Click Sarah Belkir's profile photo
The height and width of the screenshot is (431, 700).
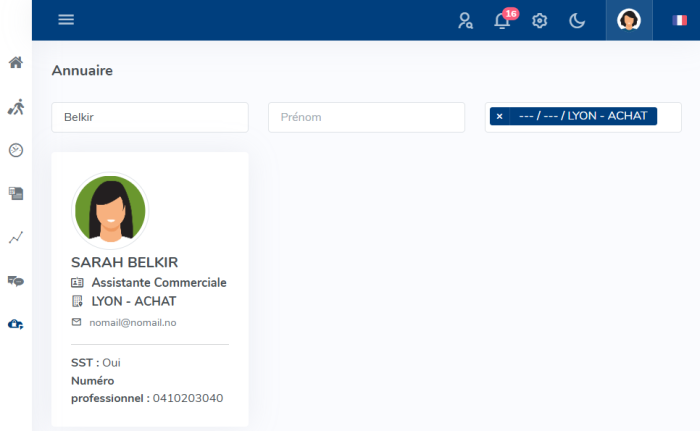[x=110, y=211]
